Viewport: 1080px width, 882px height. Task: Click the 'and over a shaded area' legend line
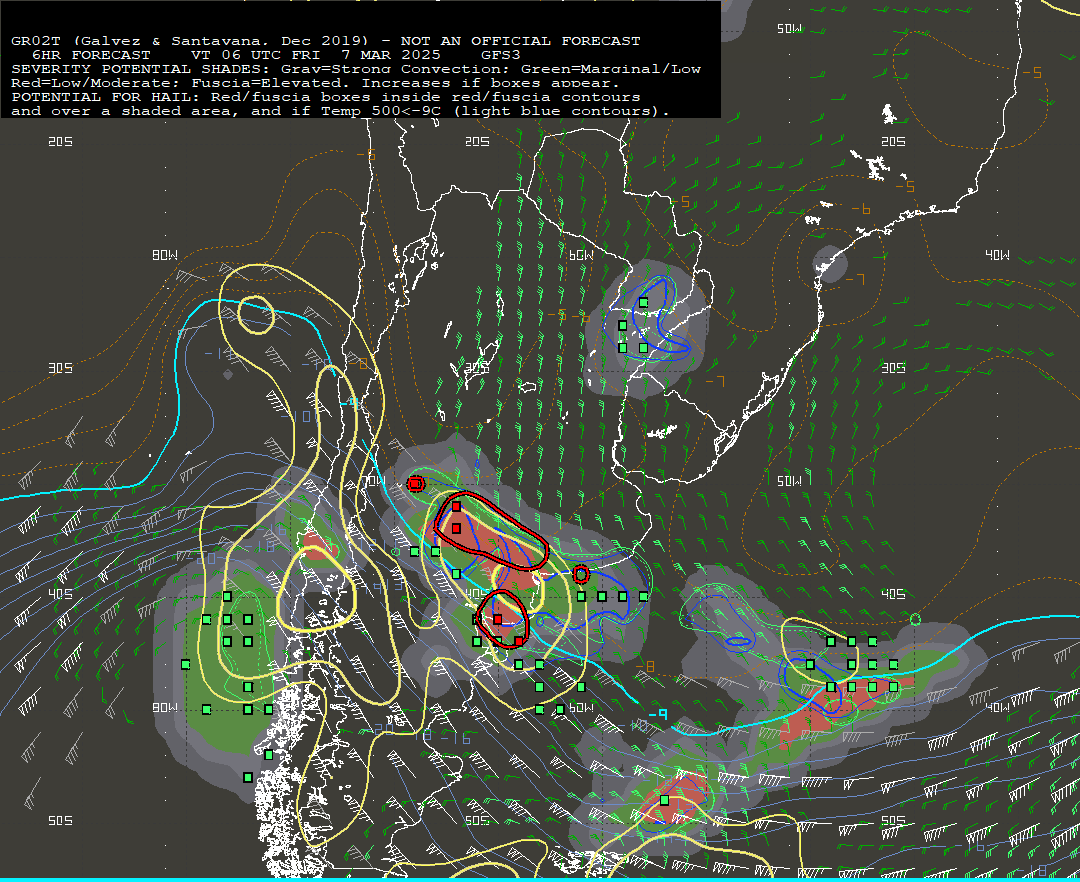[340, 111]
